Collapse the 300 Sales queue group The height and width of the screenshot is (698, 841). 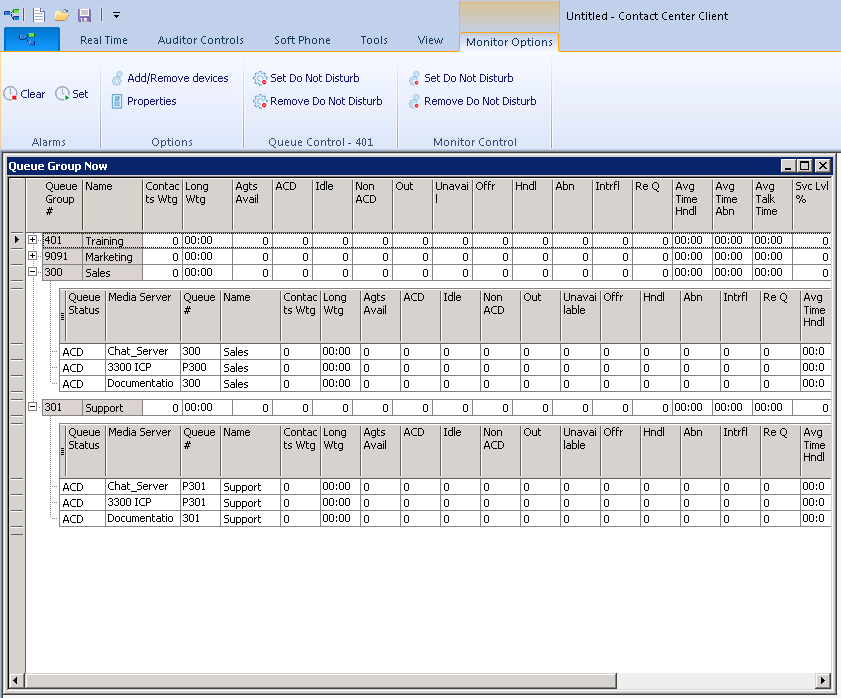[x=32, y=272]
